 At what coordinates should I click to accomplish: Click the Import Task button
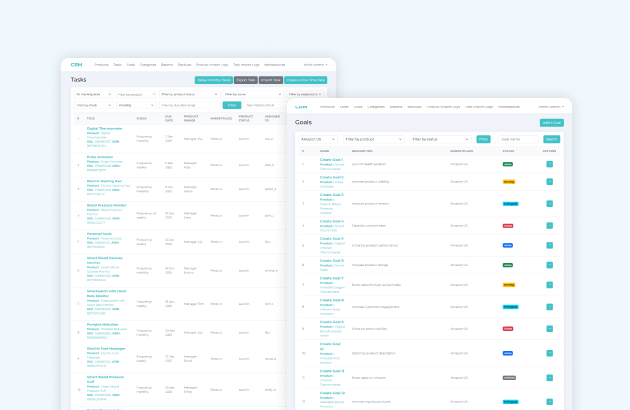pos(271,80)
